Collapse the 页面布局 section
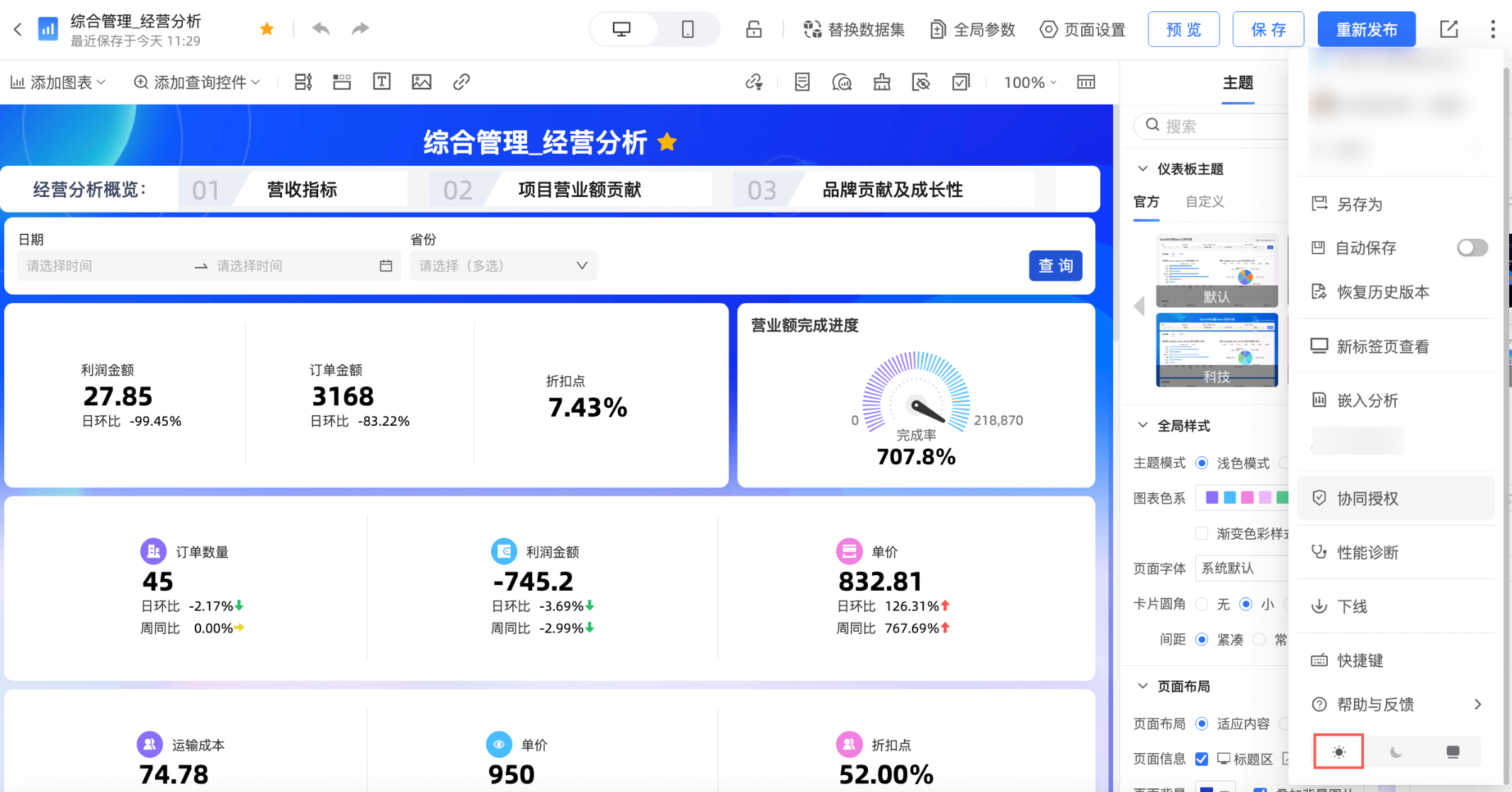The width and height of the screenshot is (1512, 792). click(x=1142, y=686)
